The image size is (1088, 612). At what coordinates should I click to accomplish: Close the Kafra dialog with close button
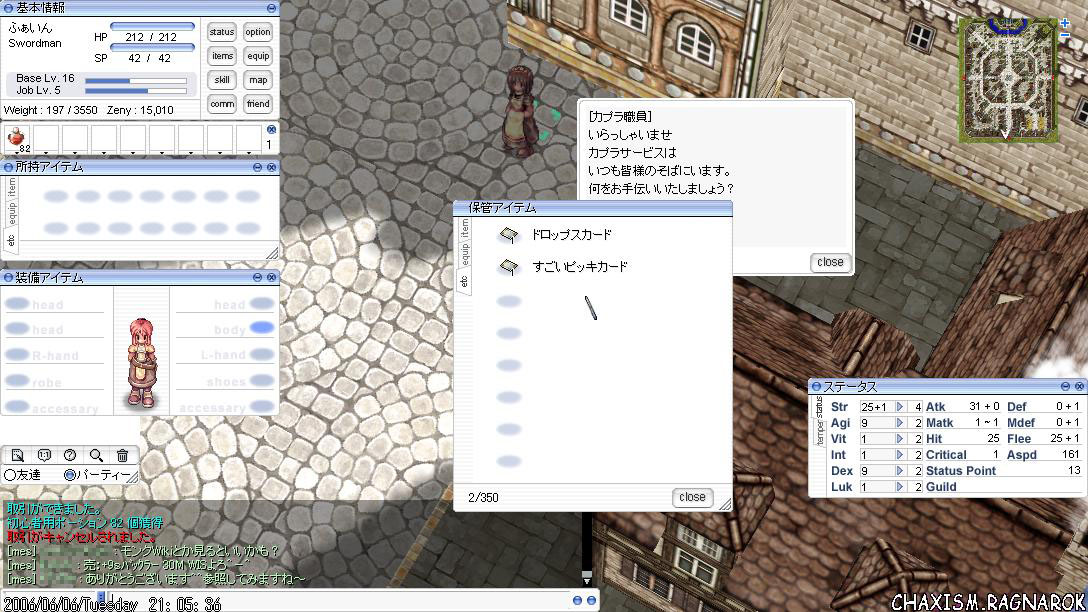pyautogui.click(x=830, y=262)
